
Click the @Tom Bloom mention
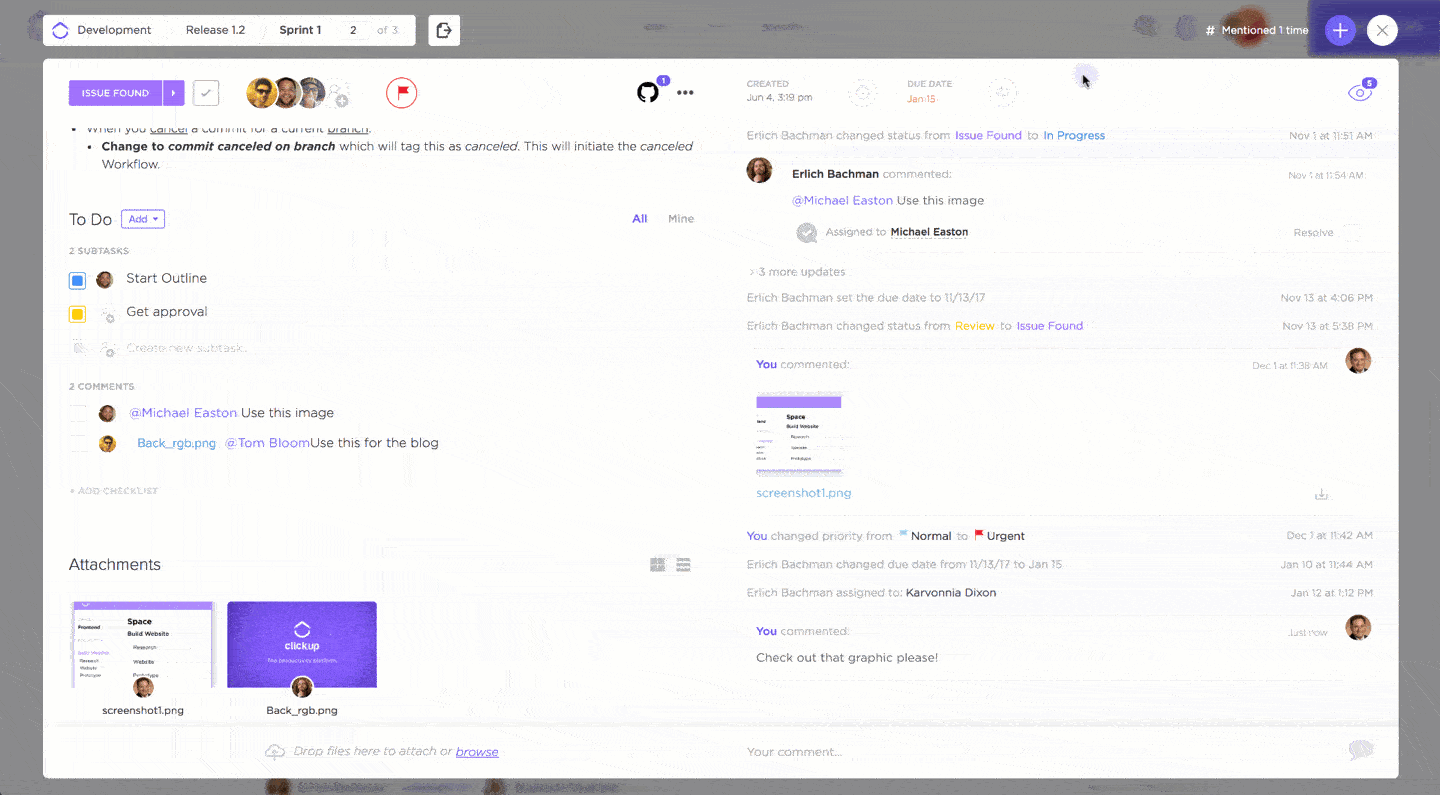pyautogui.click(x=267, y=443)
